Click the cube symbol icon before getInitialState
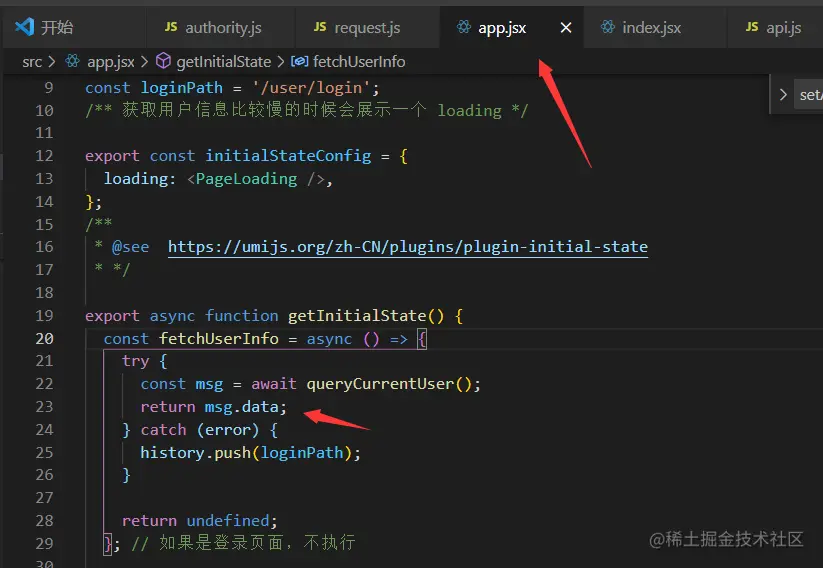The width and height of the screenshot is (823, 568). point(163,61)
